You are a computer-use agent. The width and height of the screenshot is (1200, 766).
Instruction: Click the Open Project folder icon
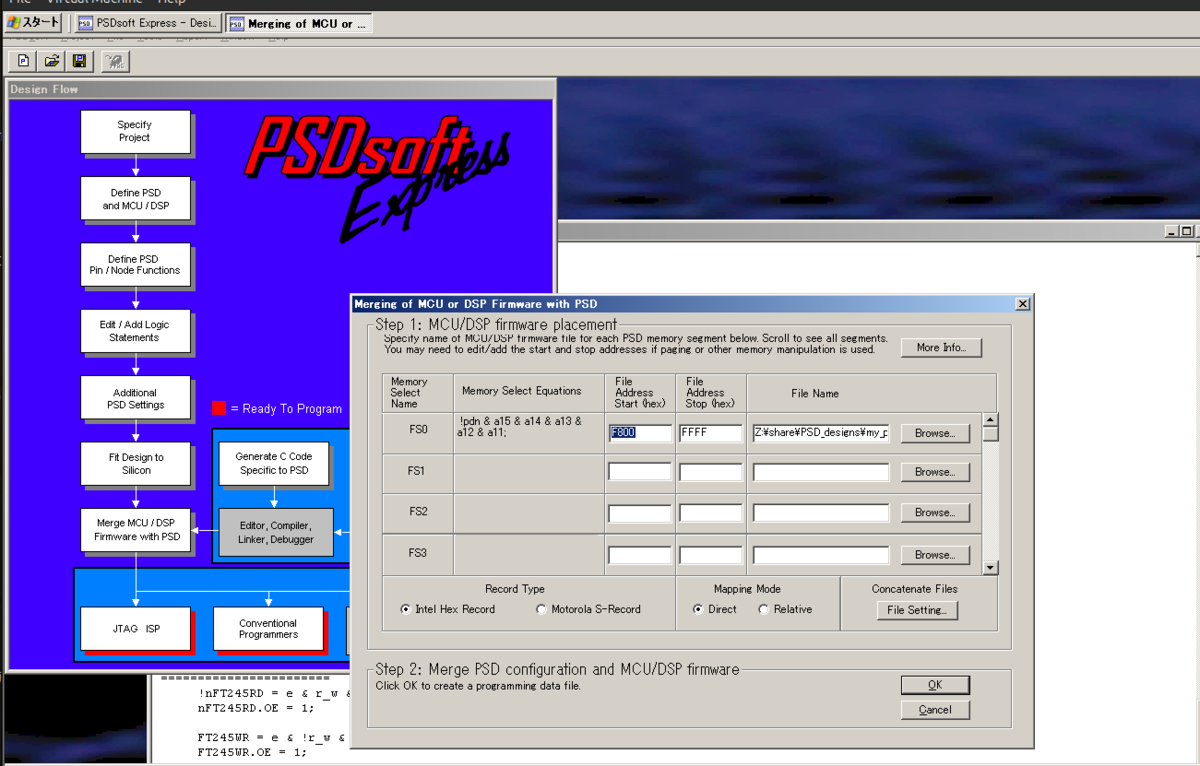tap(52, 61)
